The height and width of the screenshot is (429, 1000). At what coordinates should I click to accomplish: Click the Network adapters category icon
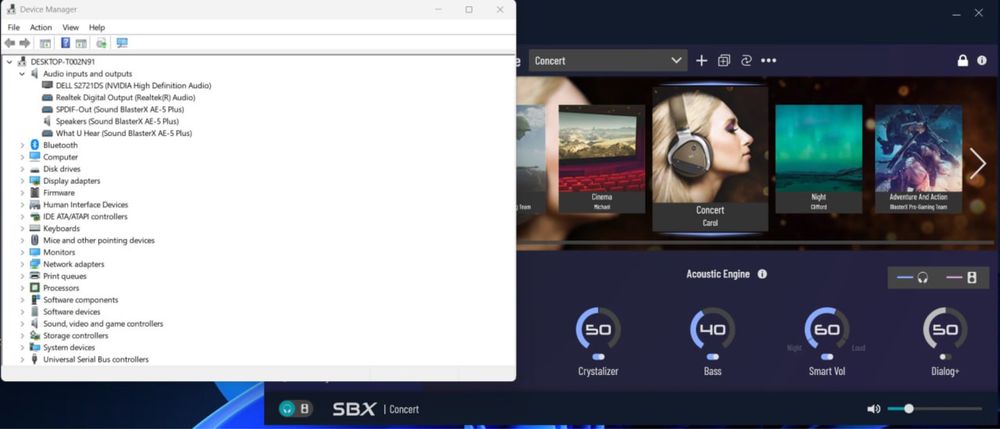coord(34,264)
